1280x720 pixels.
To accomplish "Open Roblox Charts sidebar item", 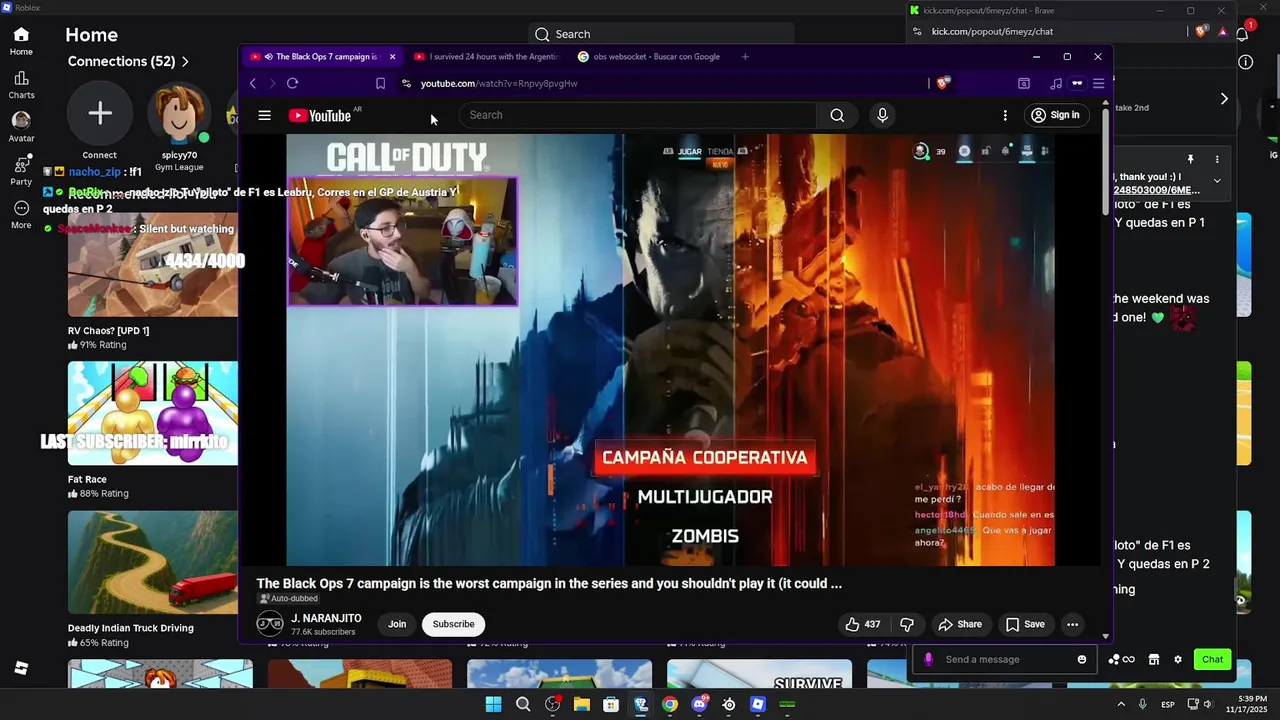I will click(21, 85).
